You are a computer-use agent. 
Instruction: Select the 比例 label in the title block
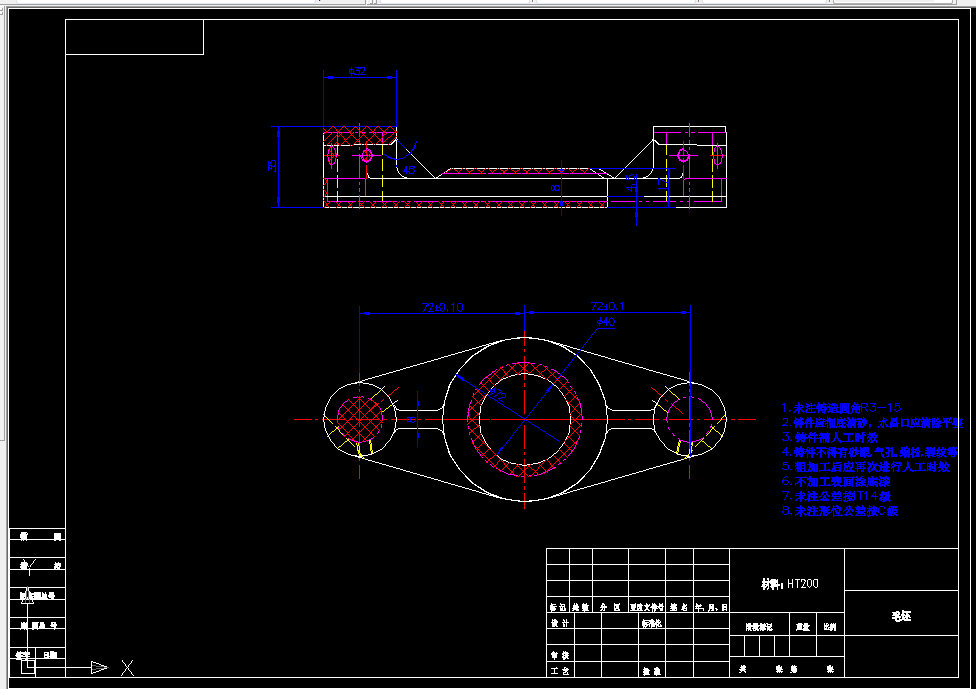click(830, 627)
